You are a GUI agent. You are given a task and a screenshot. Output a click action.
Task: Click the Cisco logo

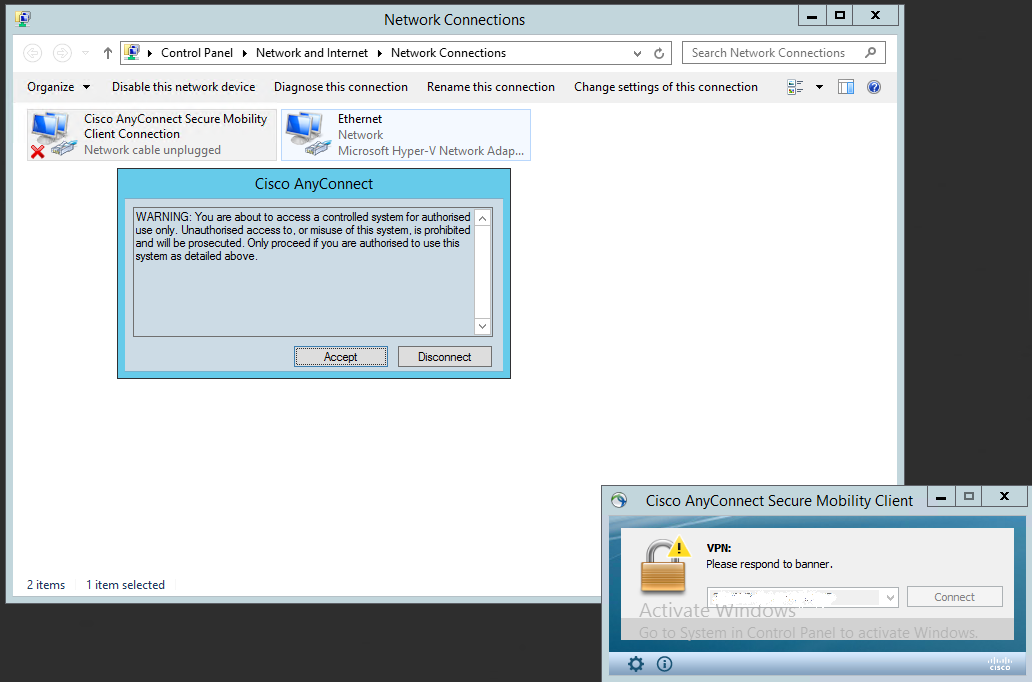click(999, 664)
